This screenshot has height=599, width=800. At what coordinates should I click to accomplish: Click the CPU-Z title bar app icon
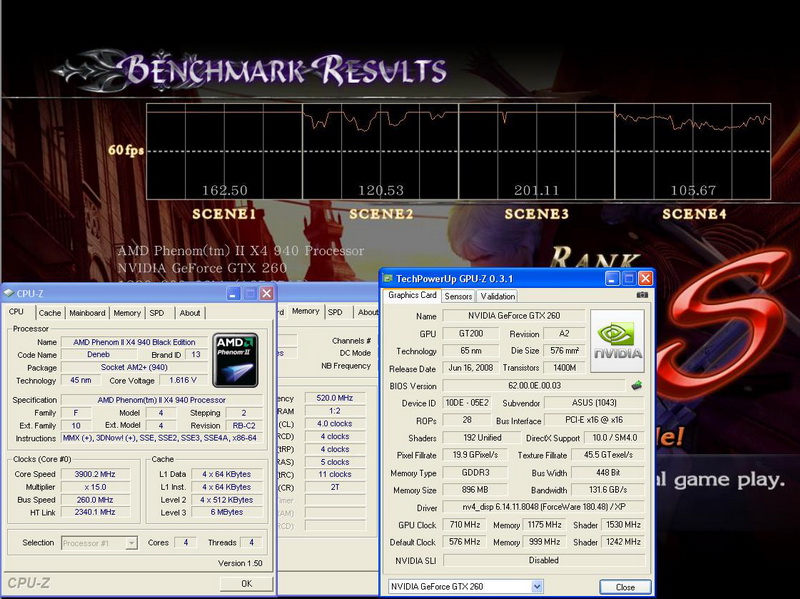[x=8, y=293]
